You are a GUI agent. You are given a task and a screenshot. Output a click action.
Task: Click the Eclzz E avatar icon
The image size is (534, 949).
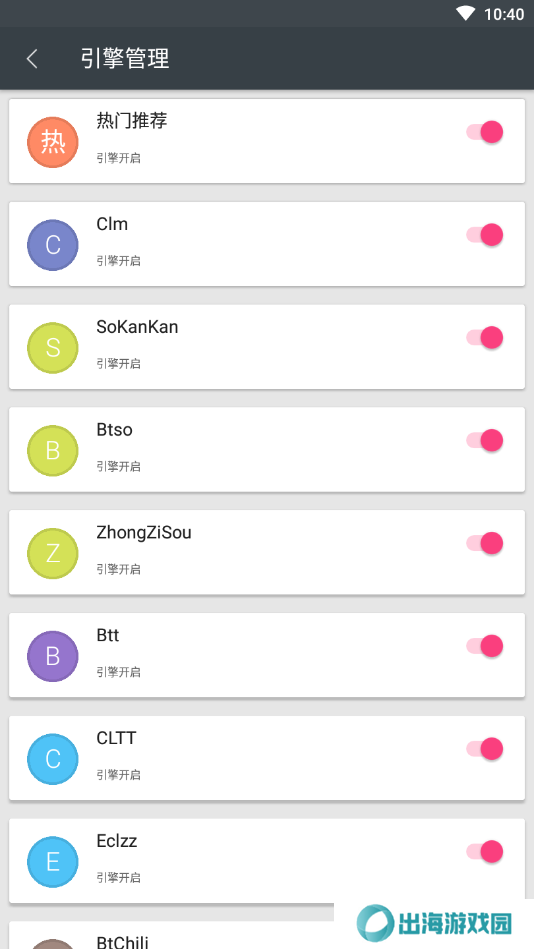53,862
